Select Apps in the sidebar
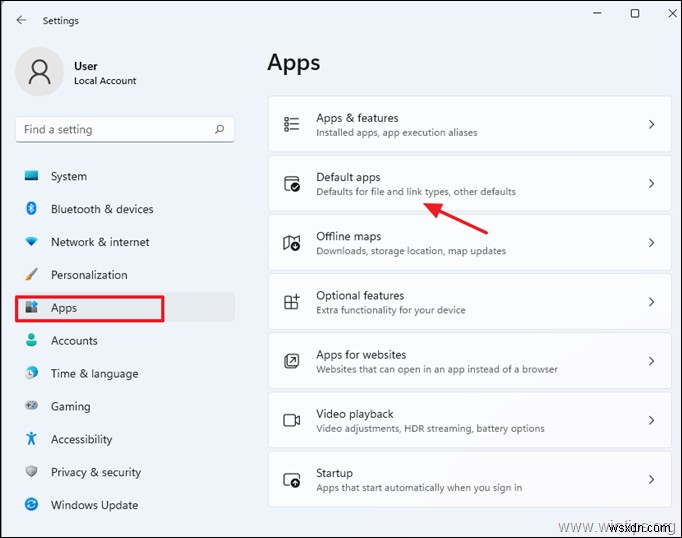This screenshot has height=538, width=682. 125,307
